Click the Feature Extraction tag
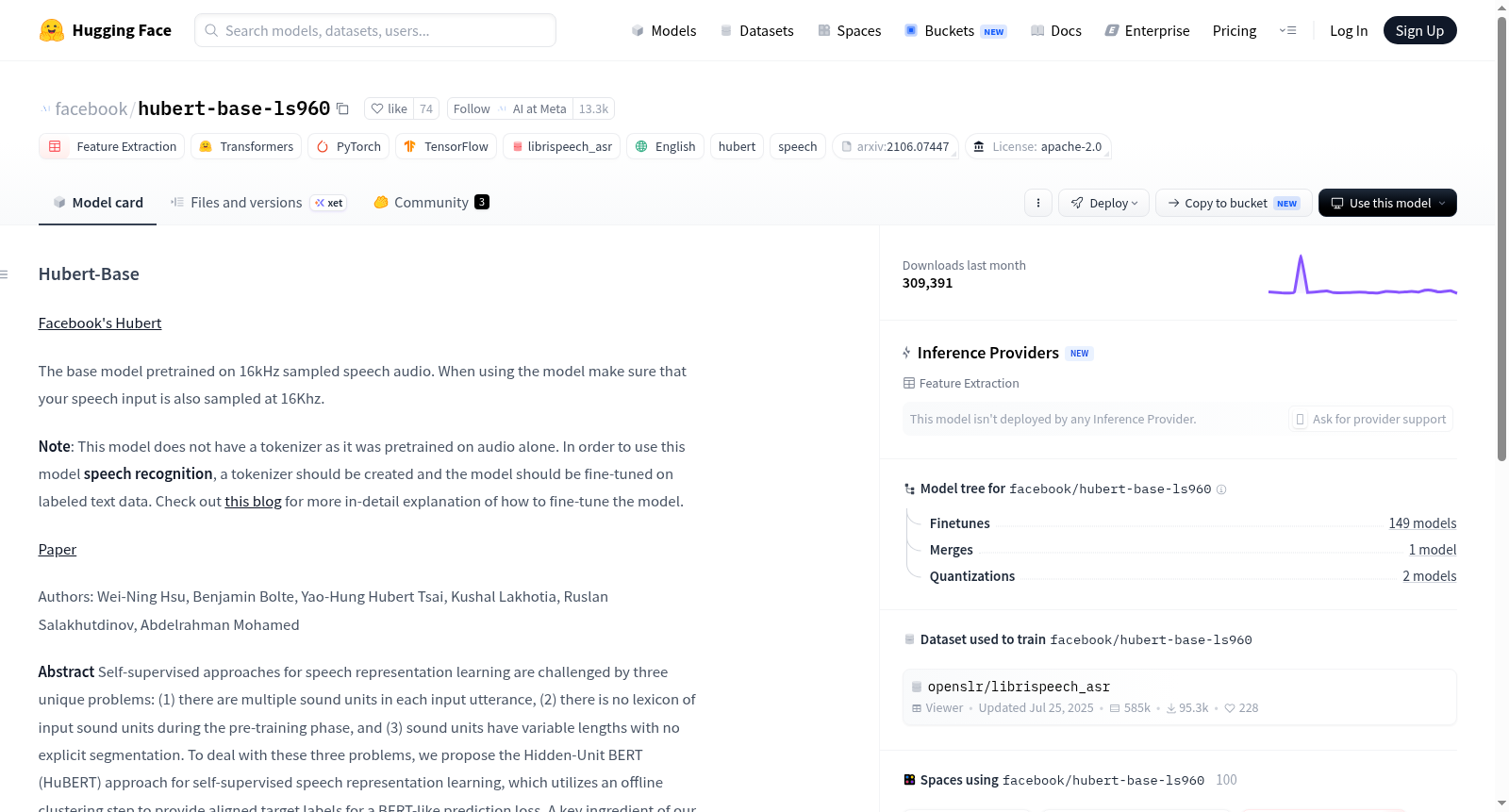The image size is (1509, 812). (112, 147)
